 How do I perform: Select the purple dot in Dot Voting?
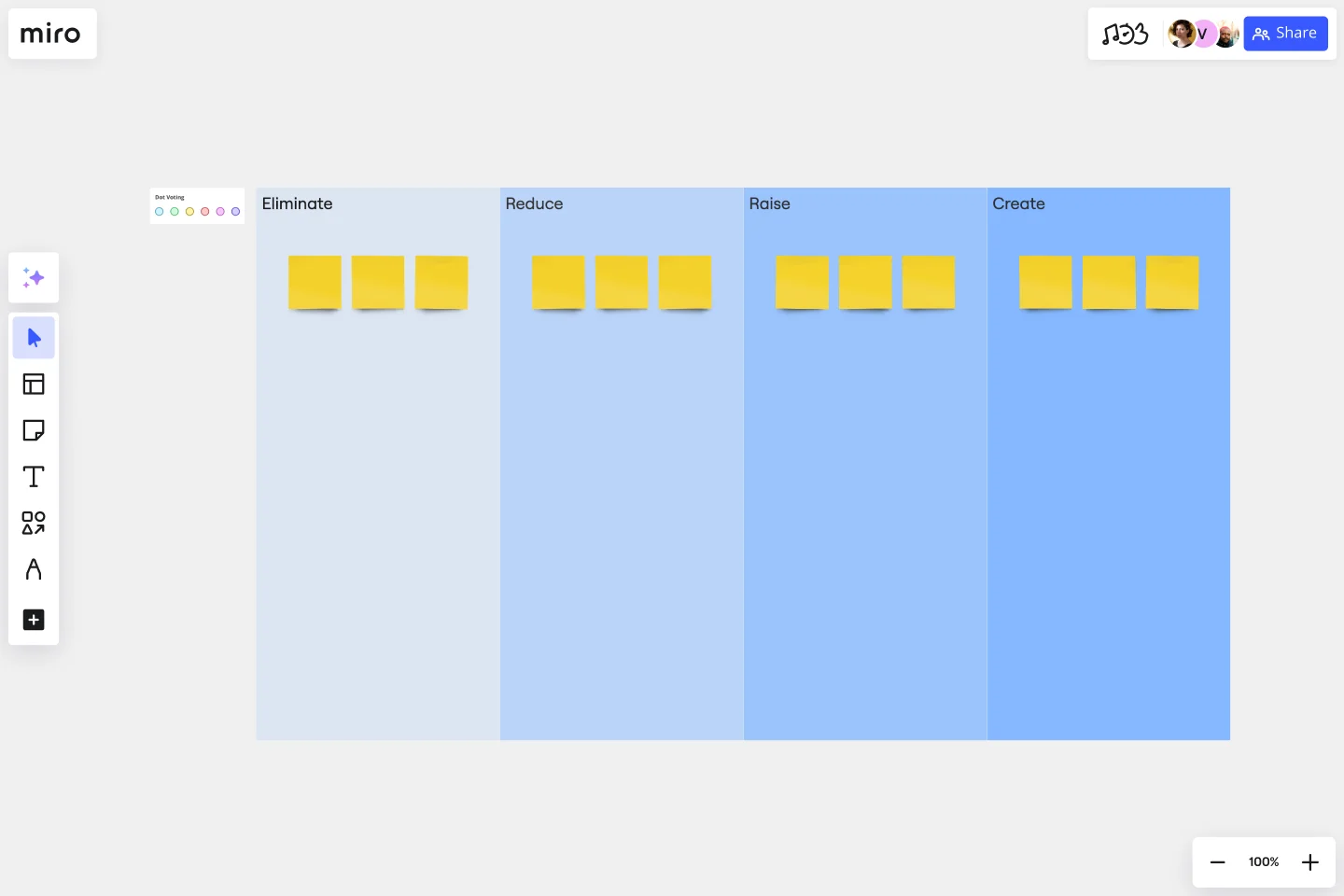[236, 212]
